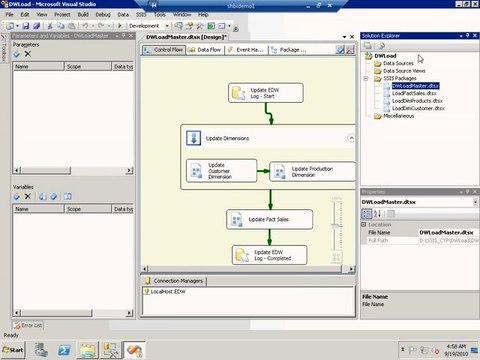480x360 pixels.
Task: Click the File Name property value field
Action: click(x=449, y=232)
